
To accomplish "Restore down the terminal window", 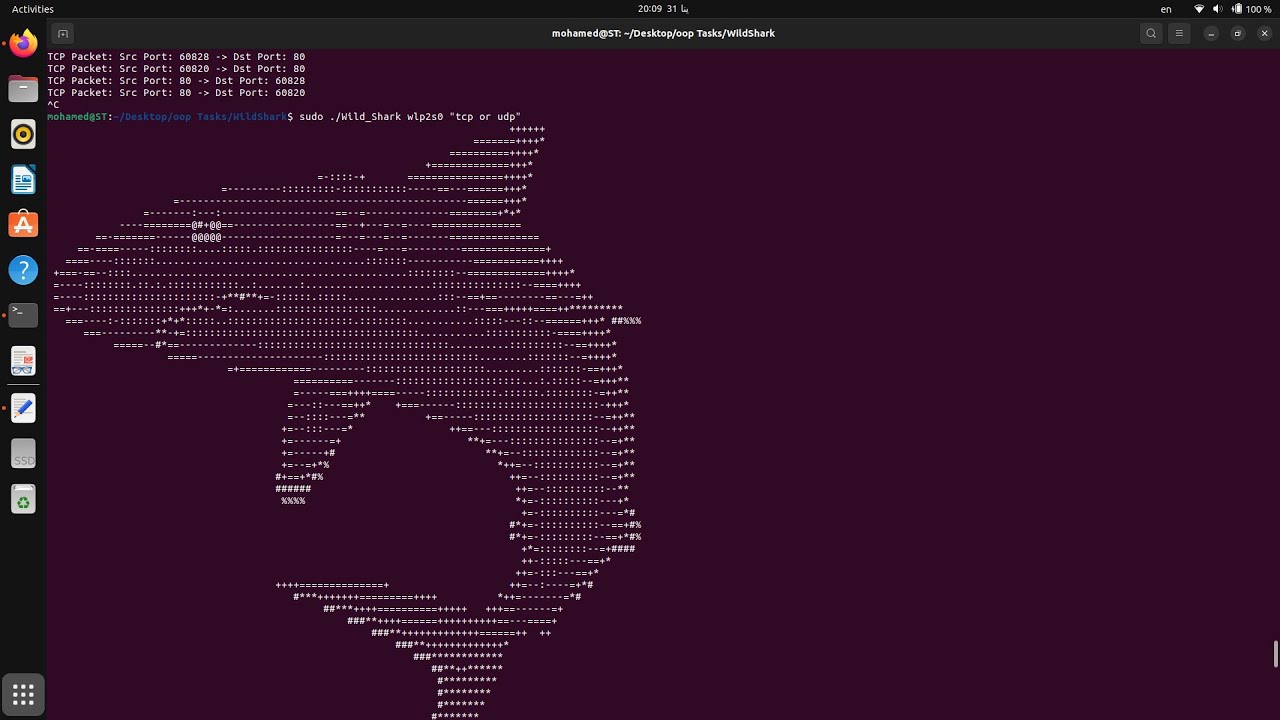I will (1237, 33).
